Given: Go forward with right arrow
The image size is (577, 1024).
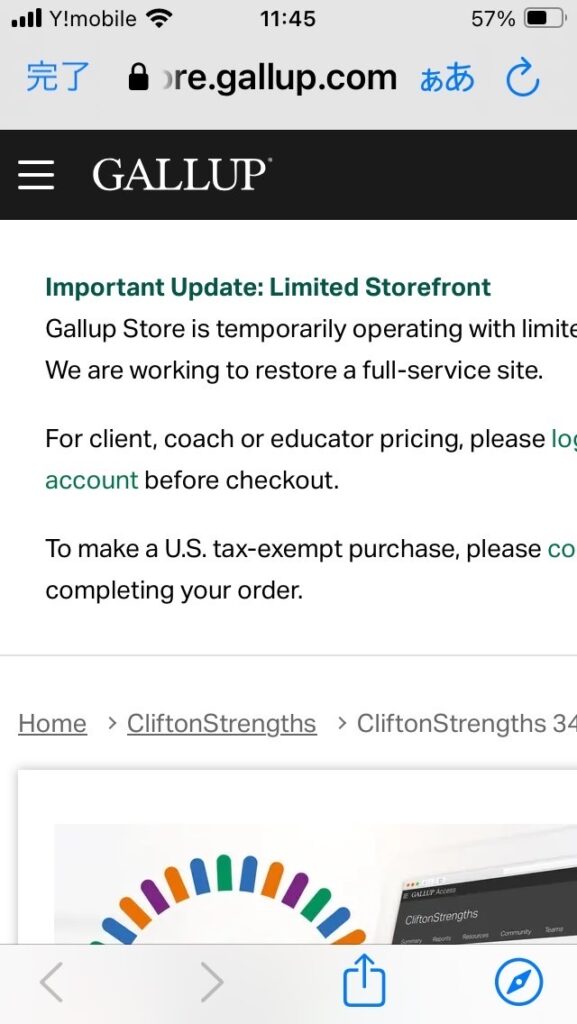Looking at the screenshot, I should (x=211, y=981).
